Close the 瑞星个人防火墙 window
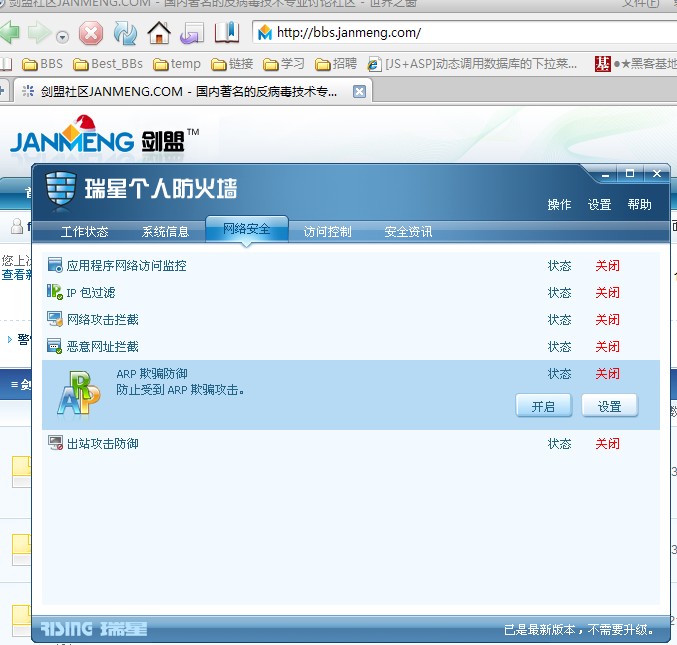Viewport: 677px width, 645px height. [657, 174]
